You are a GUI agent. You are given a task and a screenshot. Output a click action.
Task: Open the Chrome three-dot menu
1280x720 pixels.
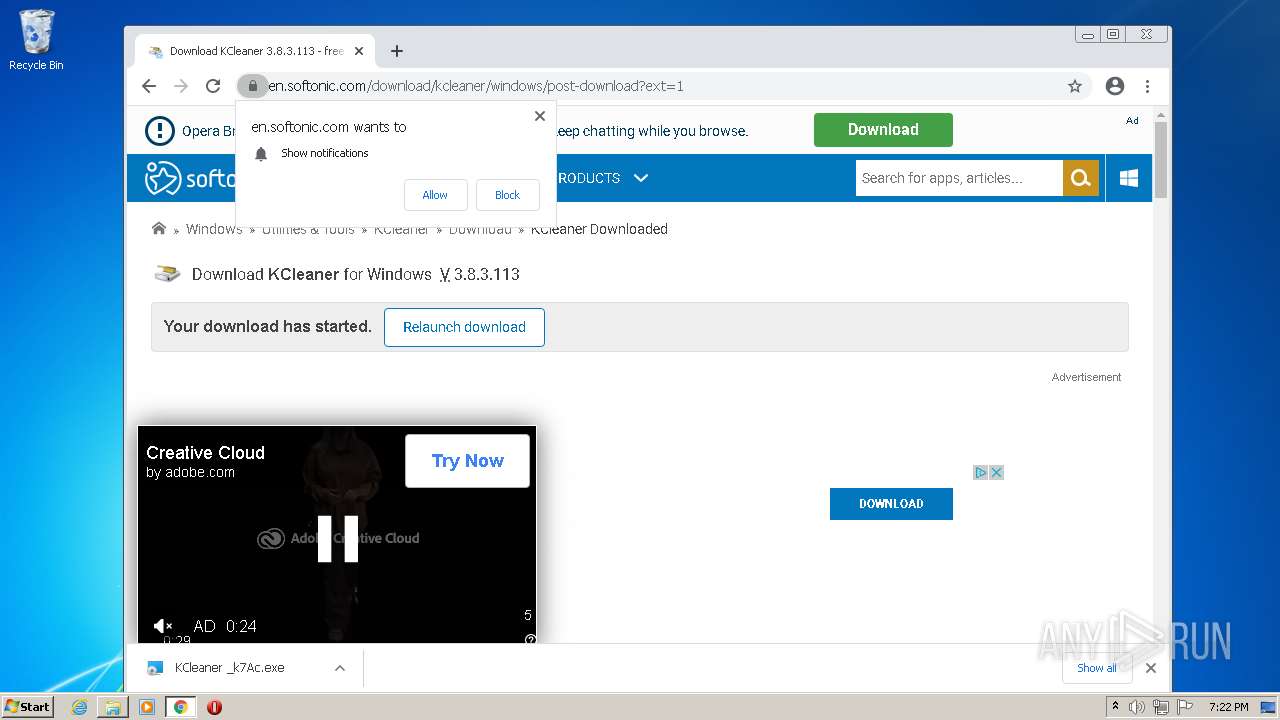coord(1148,86)
